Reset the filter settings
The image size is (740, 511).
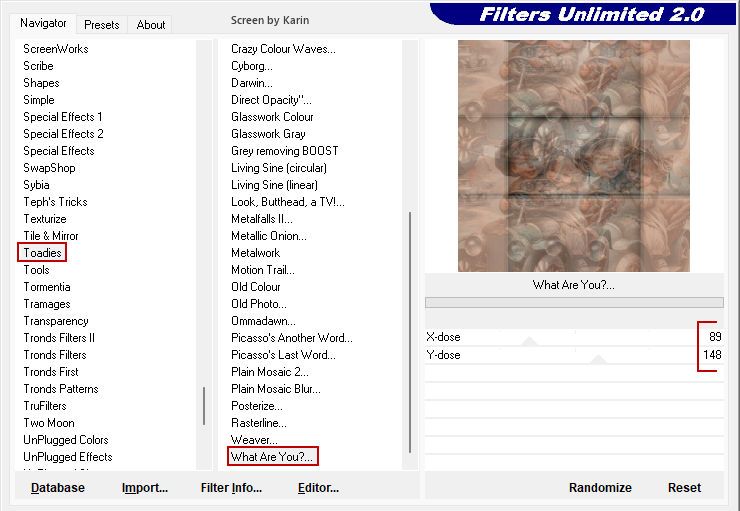(x=684, y=488)
